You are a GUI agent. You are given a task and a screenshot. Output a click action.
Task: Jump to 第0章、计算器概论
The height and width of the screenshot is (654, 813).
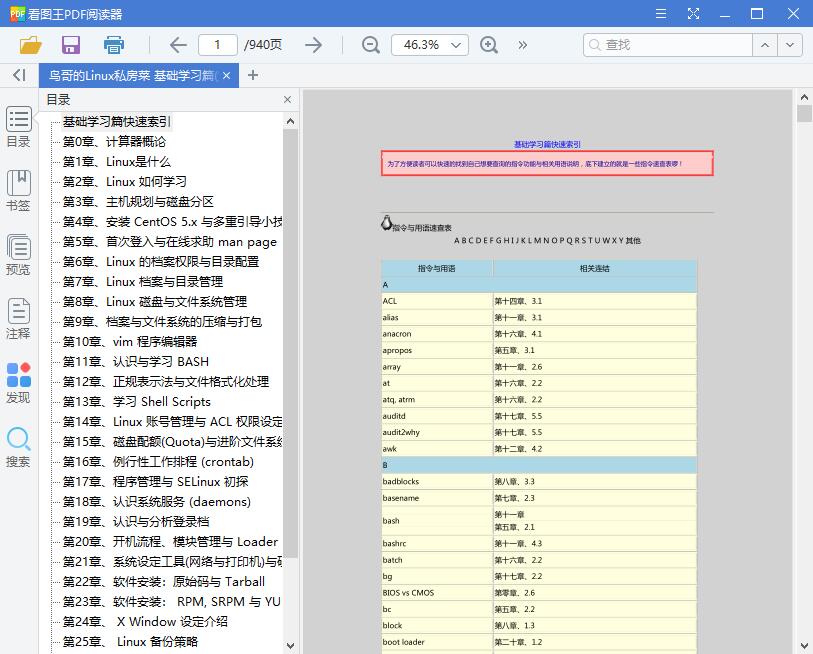point(114,142)
